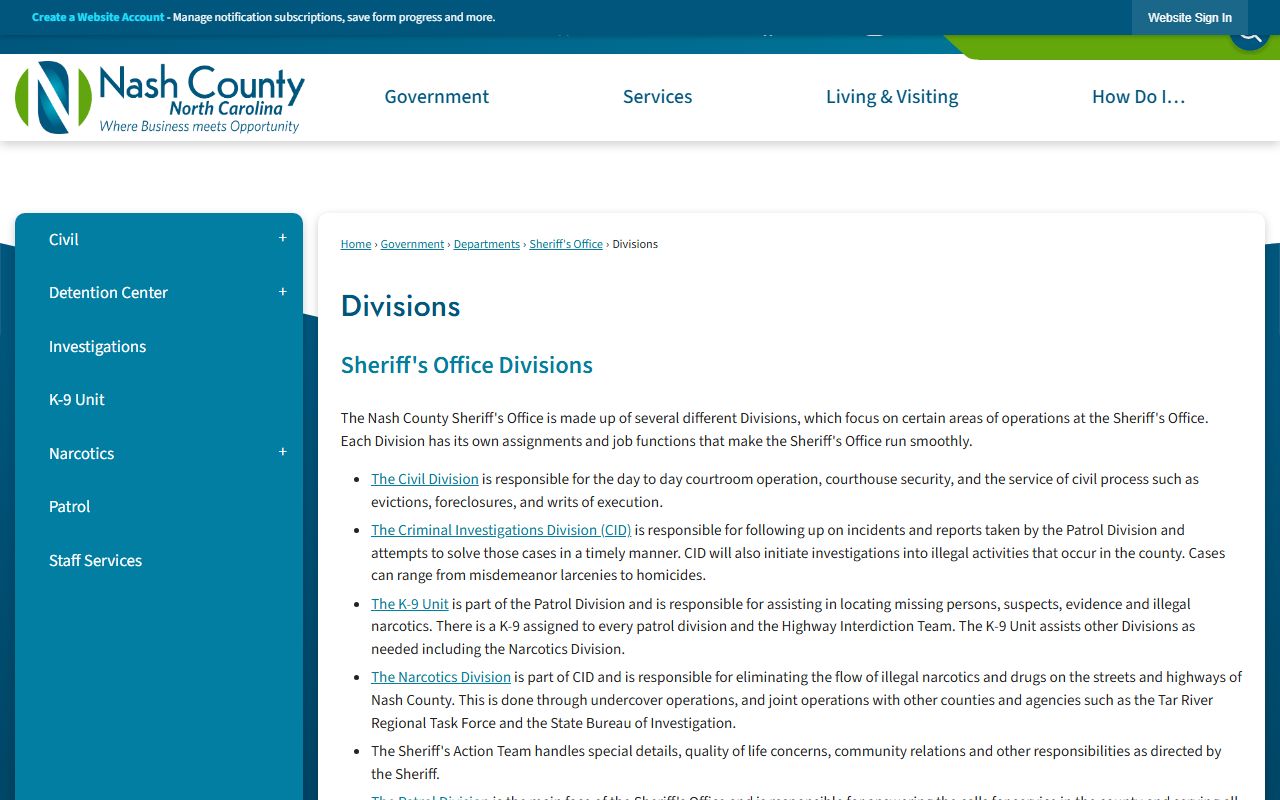Image resolution: width=1280 pixels, height=800 pixels.
Task: Open The Narcotics Division link
Action: (441, 677)
